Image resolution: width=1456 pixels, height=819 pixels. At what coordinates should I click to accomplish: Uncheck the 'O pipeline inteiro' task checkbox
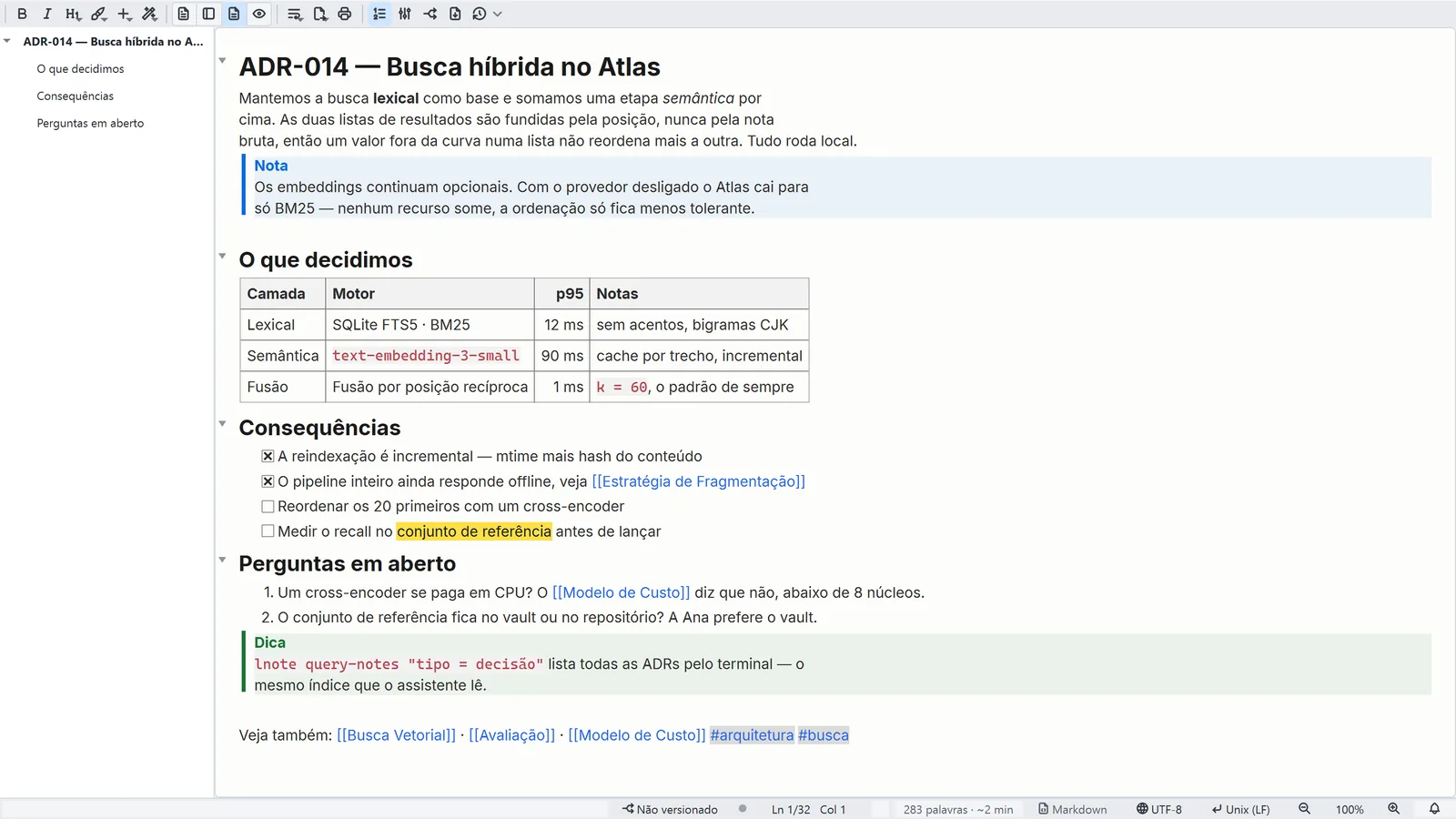[268, 481]
